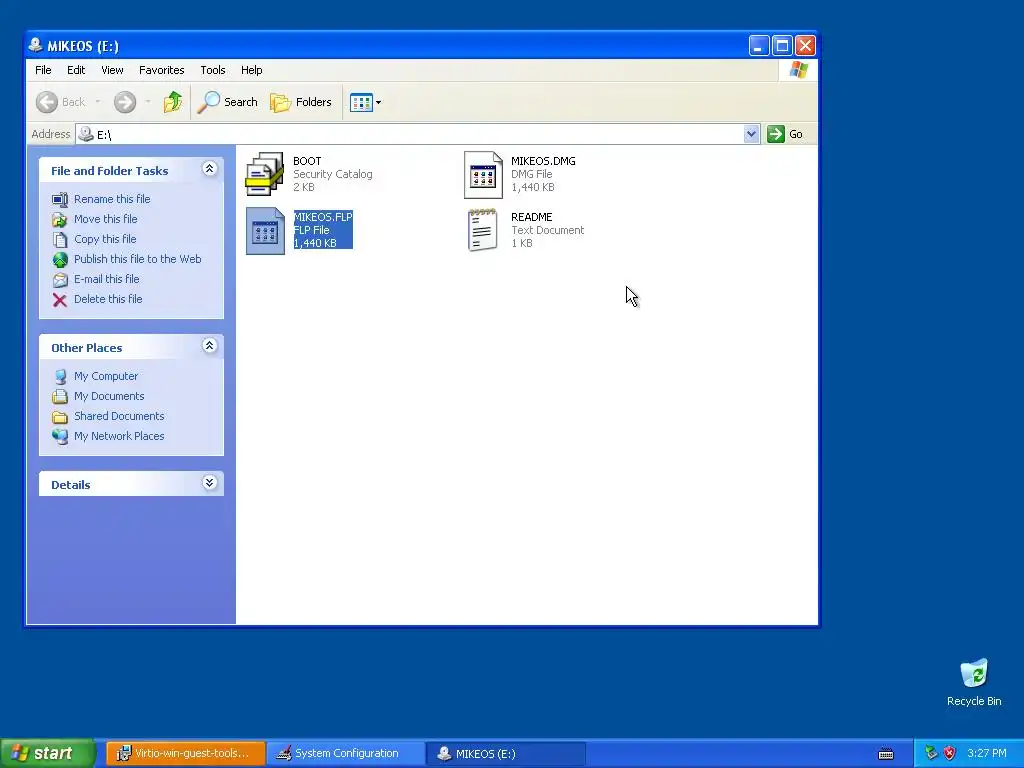This screenshot has width=1024, height=768.
Task: Click the My Documents folder icon
Action: coord(60,396)
